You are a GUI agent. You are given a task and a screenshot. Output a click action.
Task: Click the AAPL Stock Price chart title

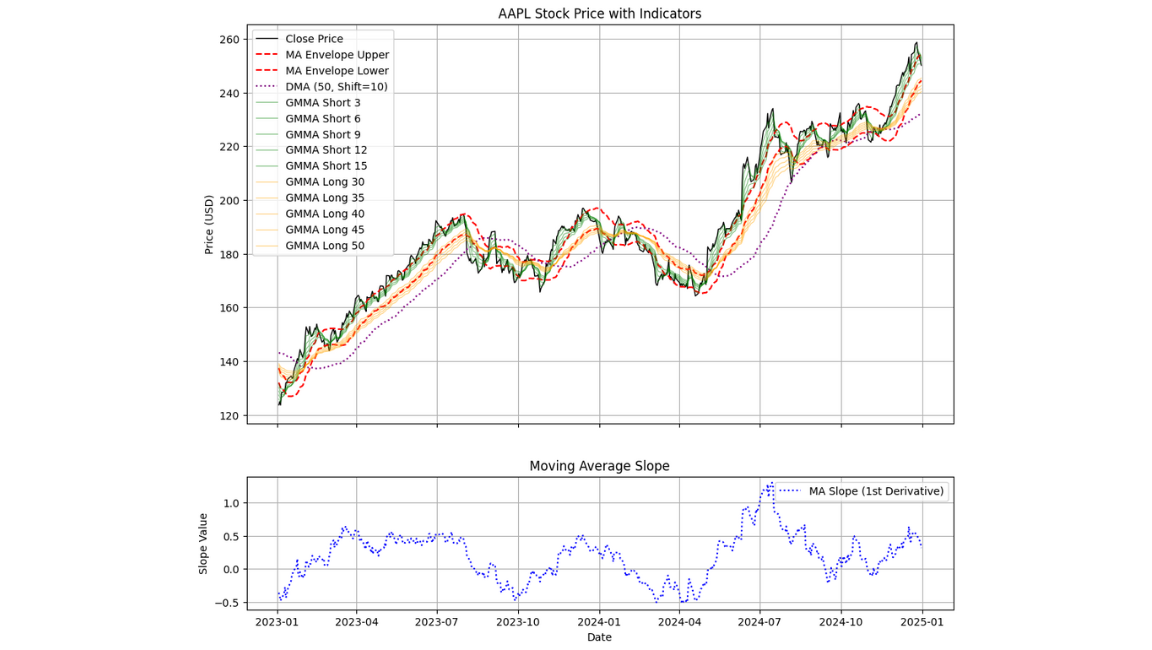click(600, 14)
